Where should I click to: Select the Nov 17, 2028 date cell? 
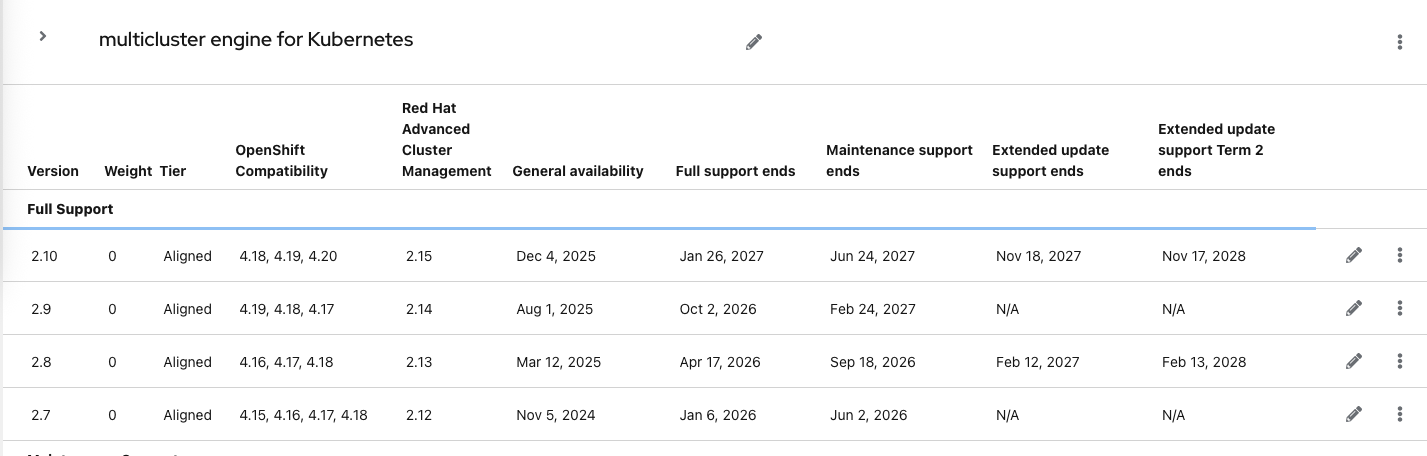coord(1203,256)
